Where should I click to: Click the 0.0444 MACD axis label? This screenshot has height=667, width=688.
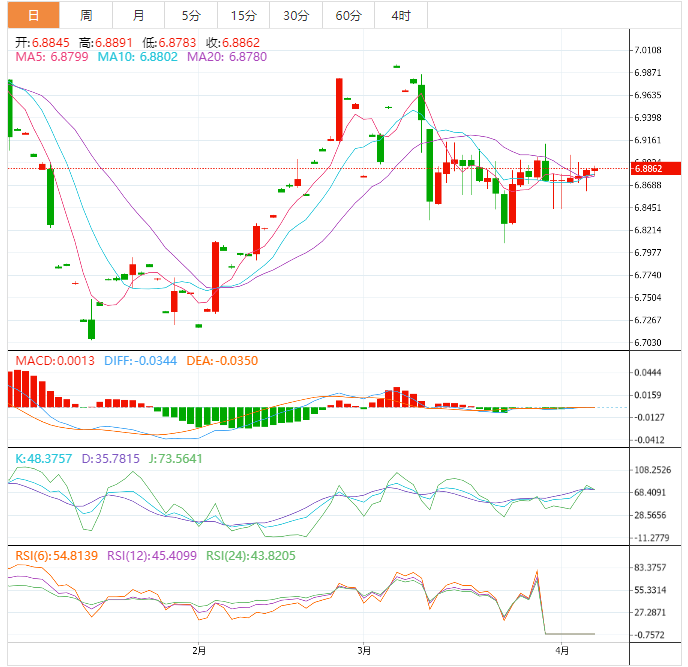[x=648, y=373]
